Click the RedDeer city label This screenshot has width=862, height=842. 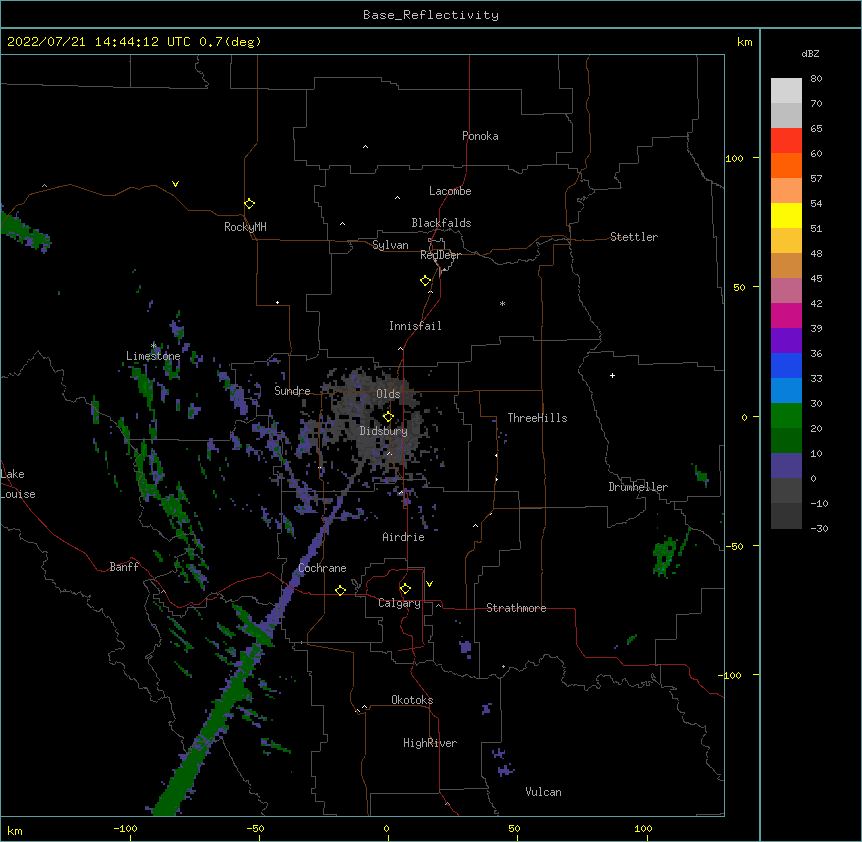[x=440, y=255]
